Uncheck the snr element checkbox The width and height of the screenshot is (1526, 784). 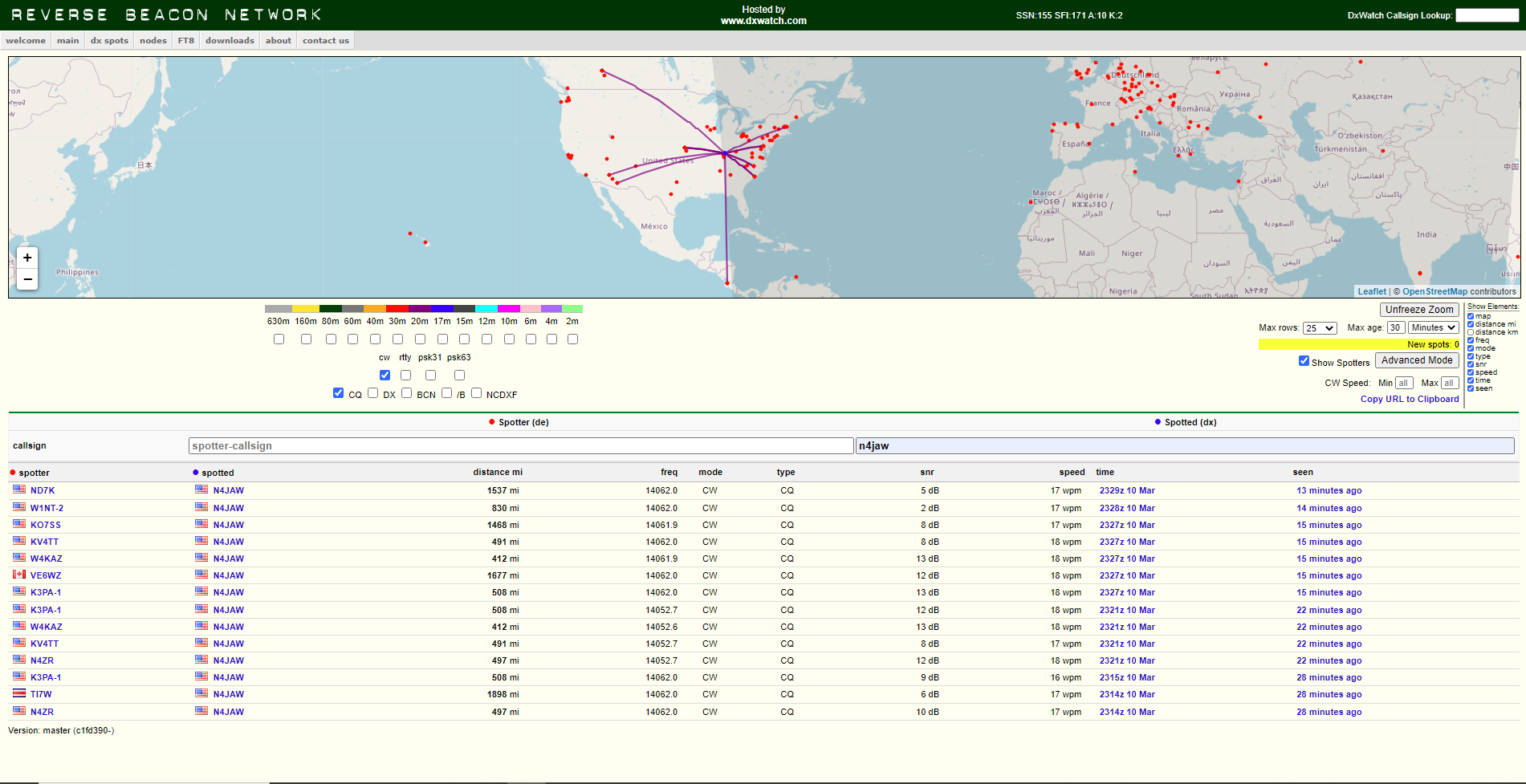click(x=1471, y=364)
